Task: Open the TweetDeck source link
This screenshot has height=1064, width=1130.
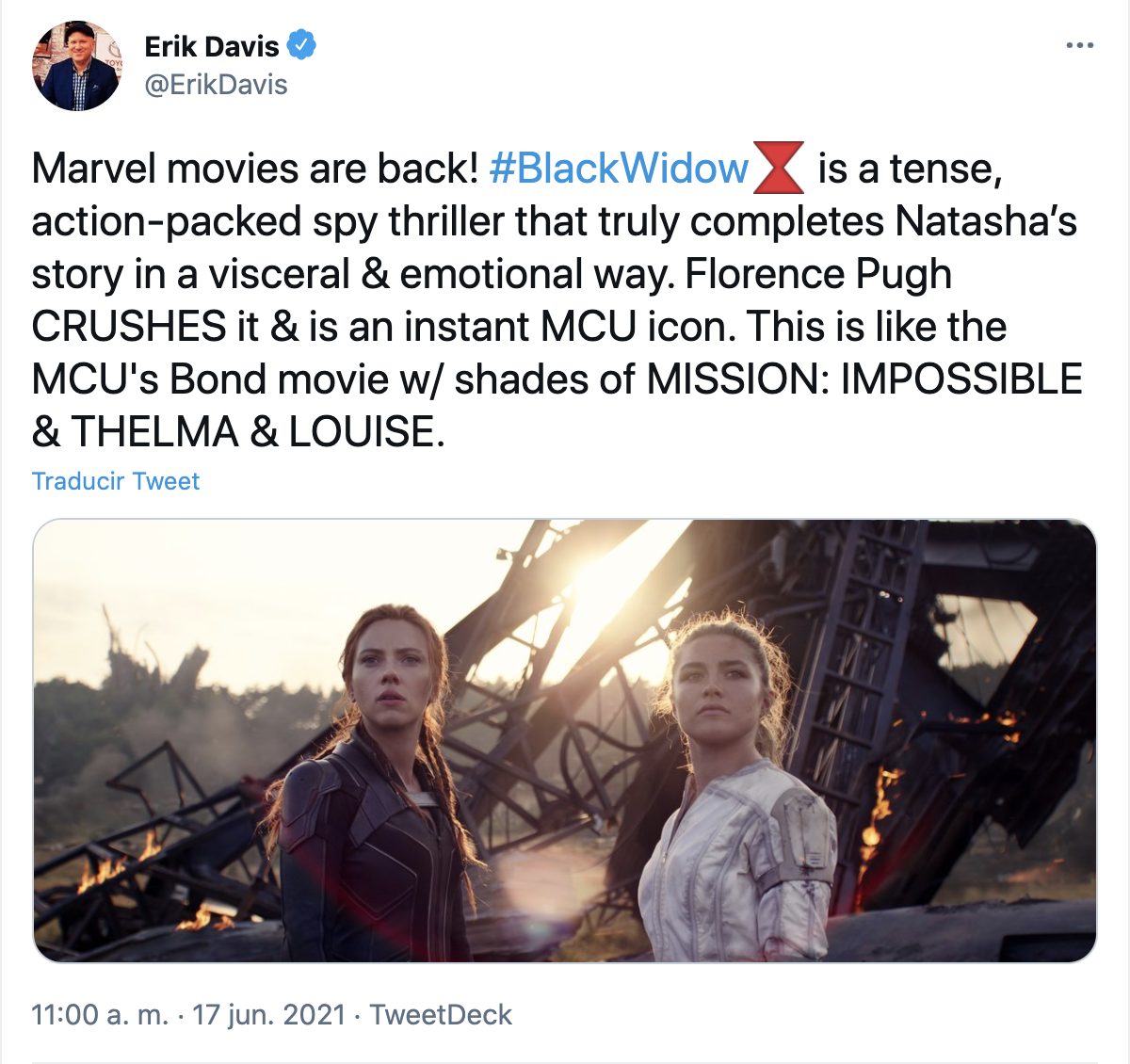Action: [441, 1015]
